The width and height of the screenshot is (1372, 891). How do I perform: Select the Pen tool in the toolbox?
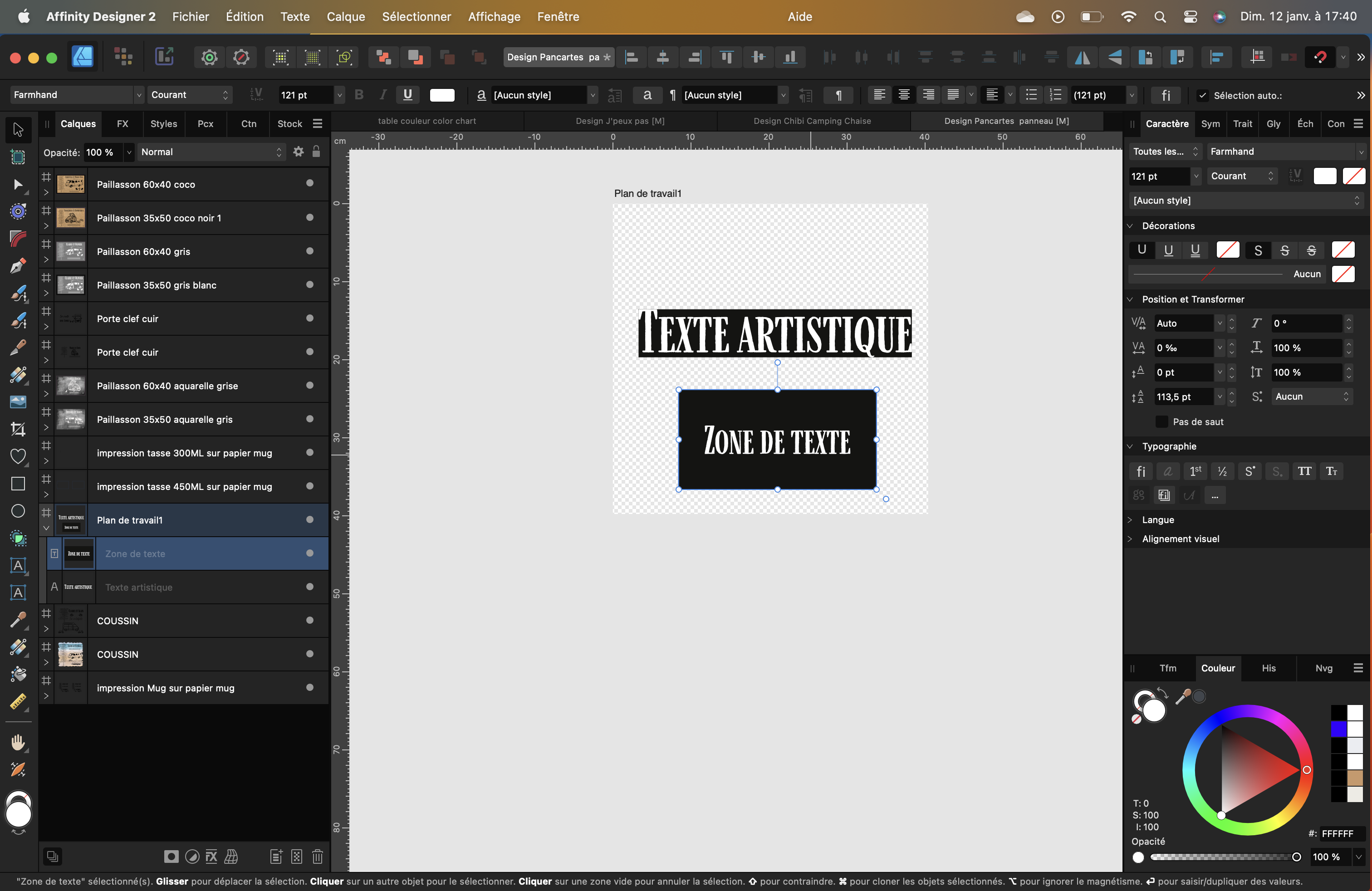point(18,266)
